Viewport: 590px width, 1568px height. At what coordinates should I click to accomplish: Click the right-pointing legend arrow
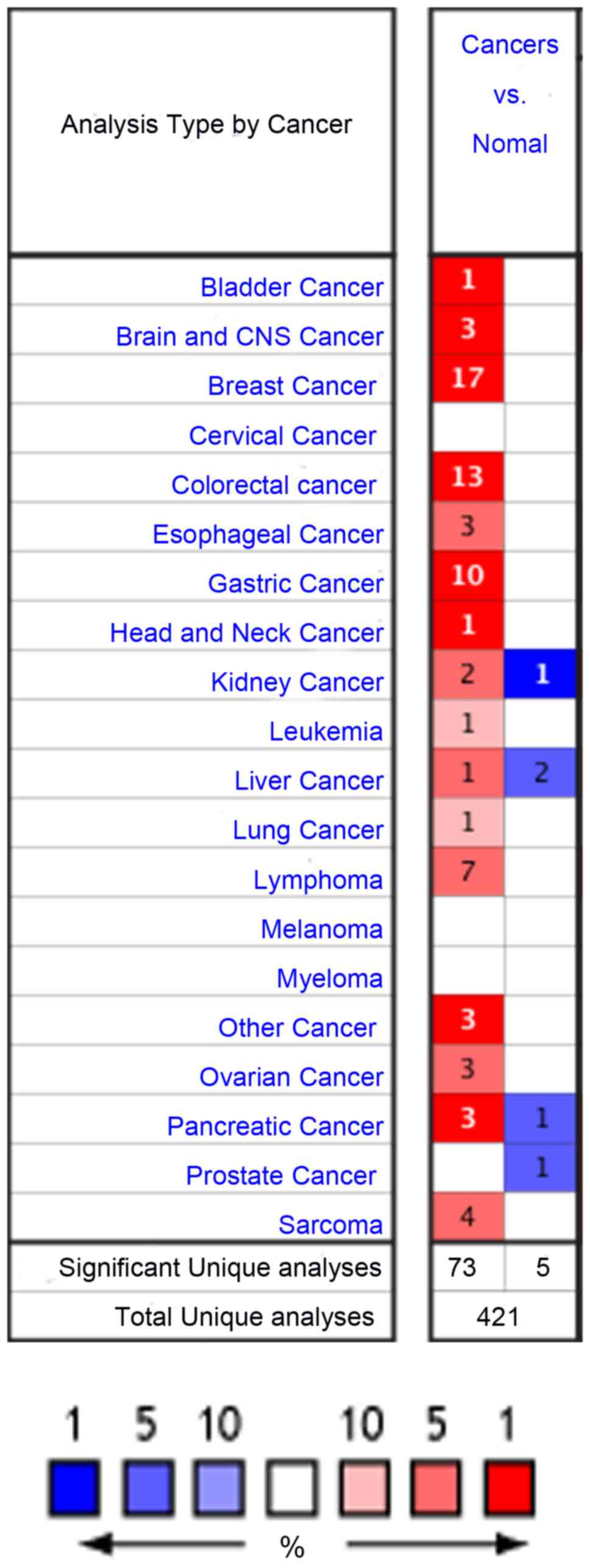tap(436, 1543)
